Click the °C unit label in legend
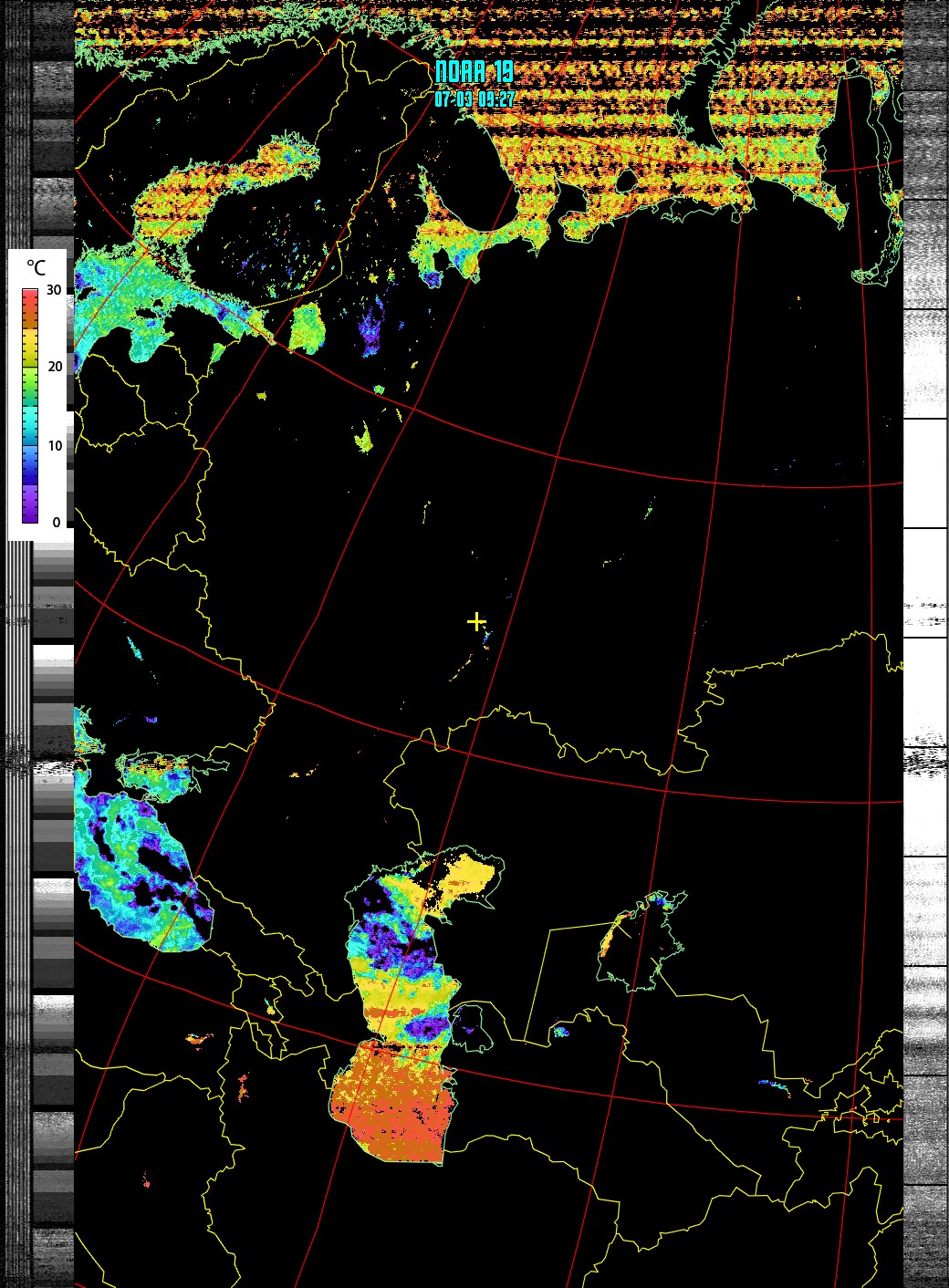This screenshot has width=949, height=1288. 36,268
